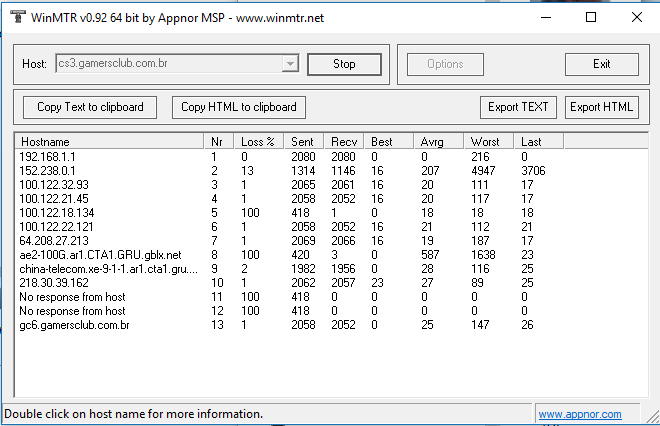Viewport: 660px width, 426px height.
Task: Click the last value 3706
Action: (x=533, y=171)
